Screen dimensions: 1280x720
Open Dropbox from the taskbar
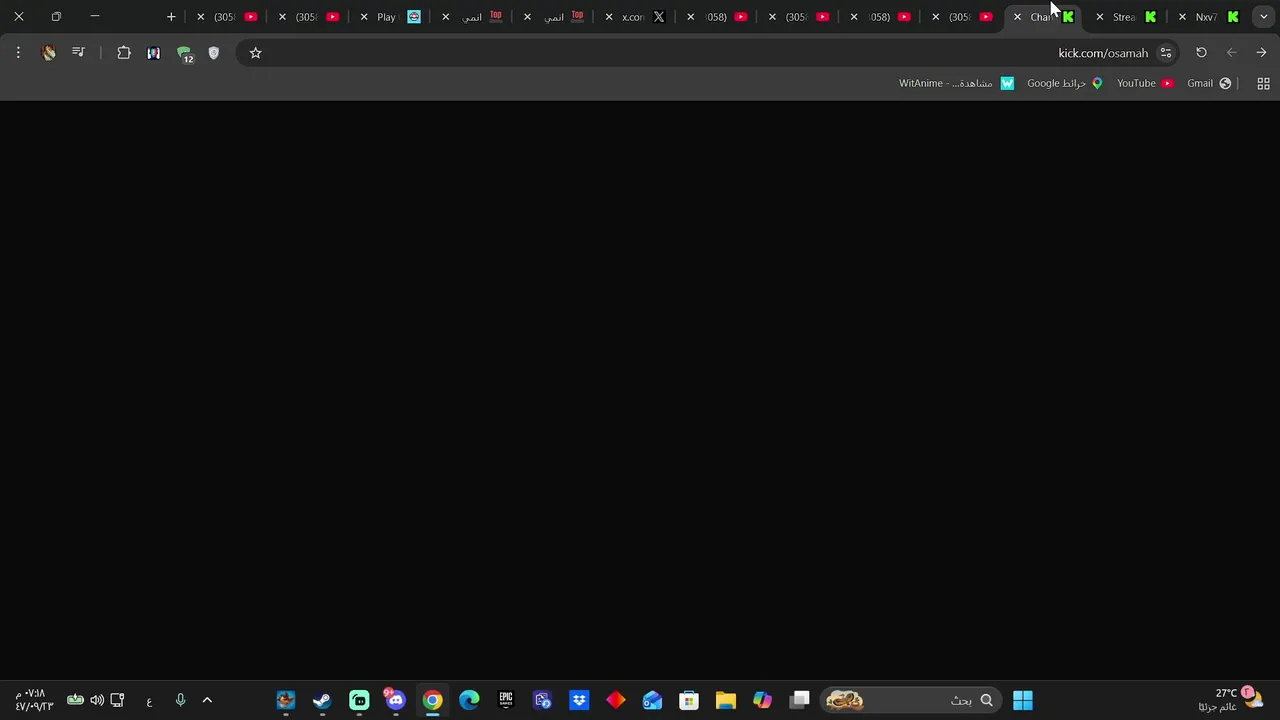[579, 700]
